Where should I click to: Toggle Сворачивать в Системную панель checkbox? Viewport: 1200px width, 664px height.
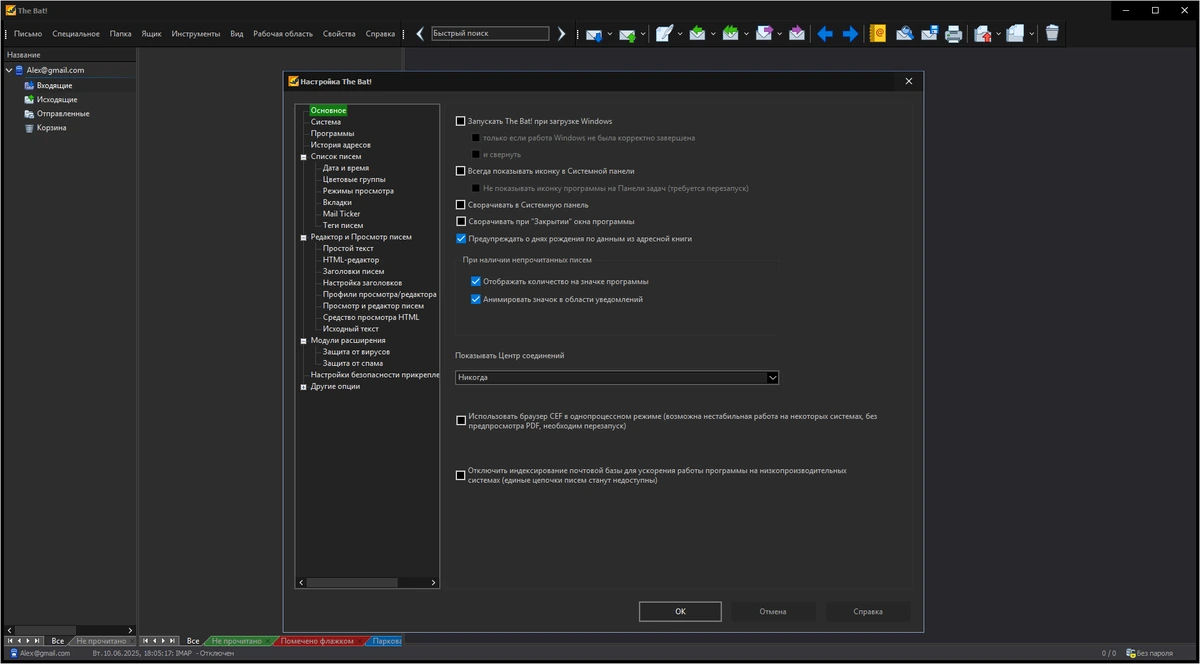coord(461,205)
